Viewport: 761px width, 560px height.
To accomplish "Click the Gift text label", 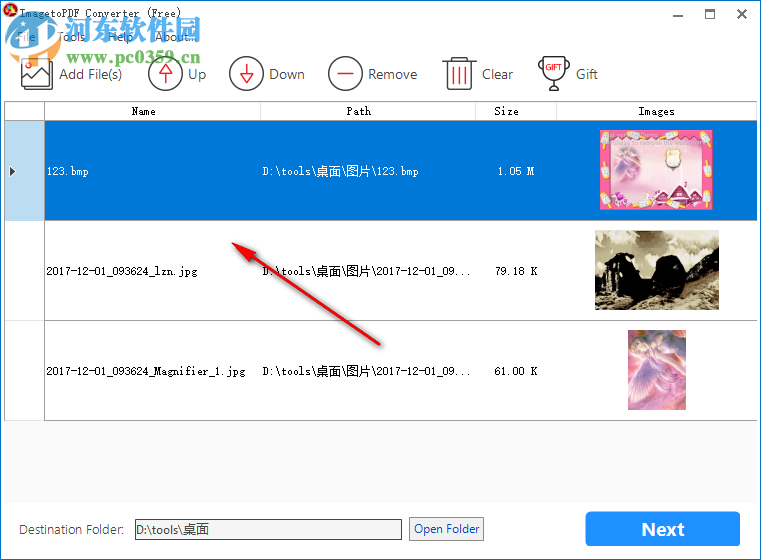I will coord(586,74).
